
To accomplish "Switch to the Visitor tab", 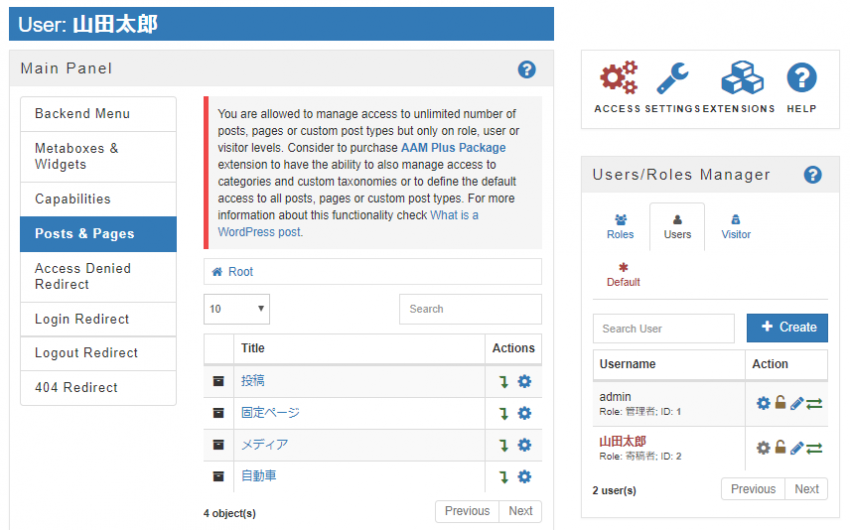I will coord(736,227).
